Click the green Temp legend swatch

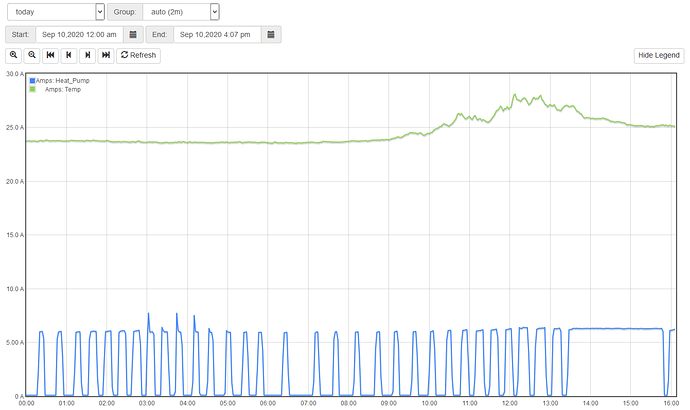click(x=32, y=89)
